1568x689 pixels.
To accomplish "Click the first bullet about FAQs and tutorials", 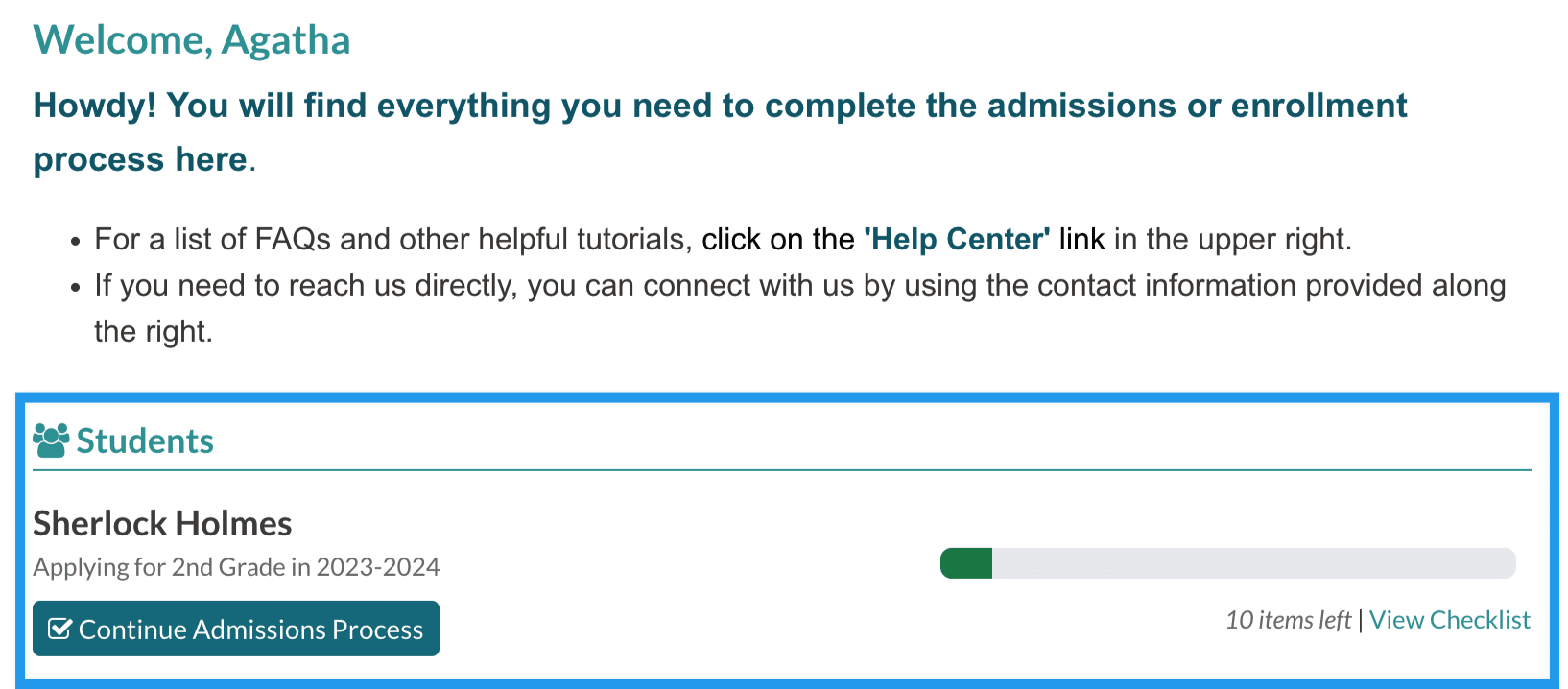I will [393, 239].
